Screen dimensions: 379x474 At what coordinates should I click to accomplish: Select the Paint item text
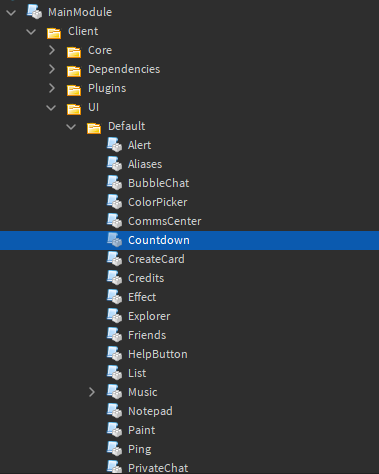pyautogui.click(x=142, y=430)
